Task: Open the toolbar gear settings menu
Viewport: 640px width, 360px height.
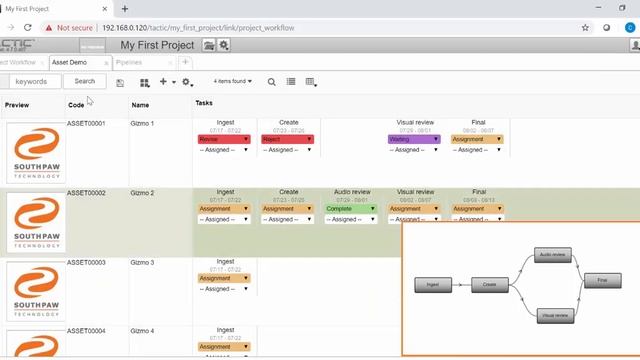Action: pyautogui.click(x=187, y=82)
